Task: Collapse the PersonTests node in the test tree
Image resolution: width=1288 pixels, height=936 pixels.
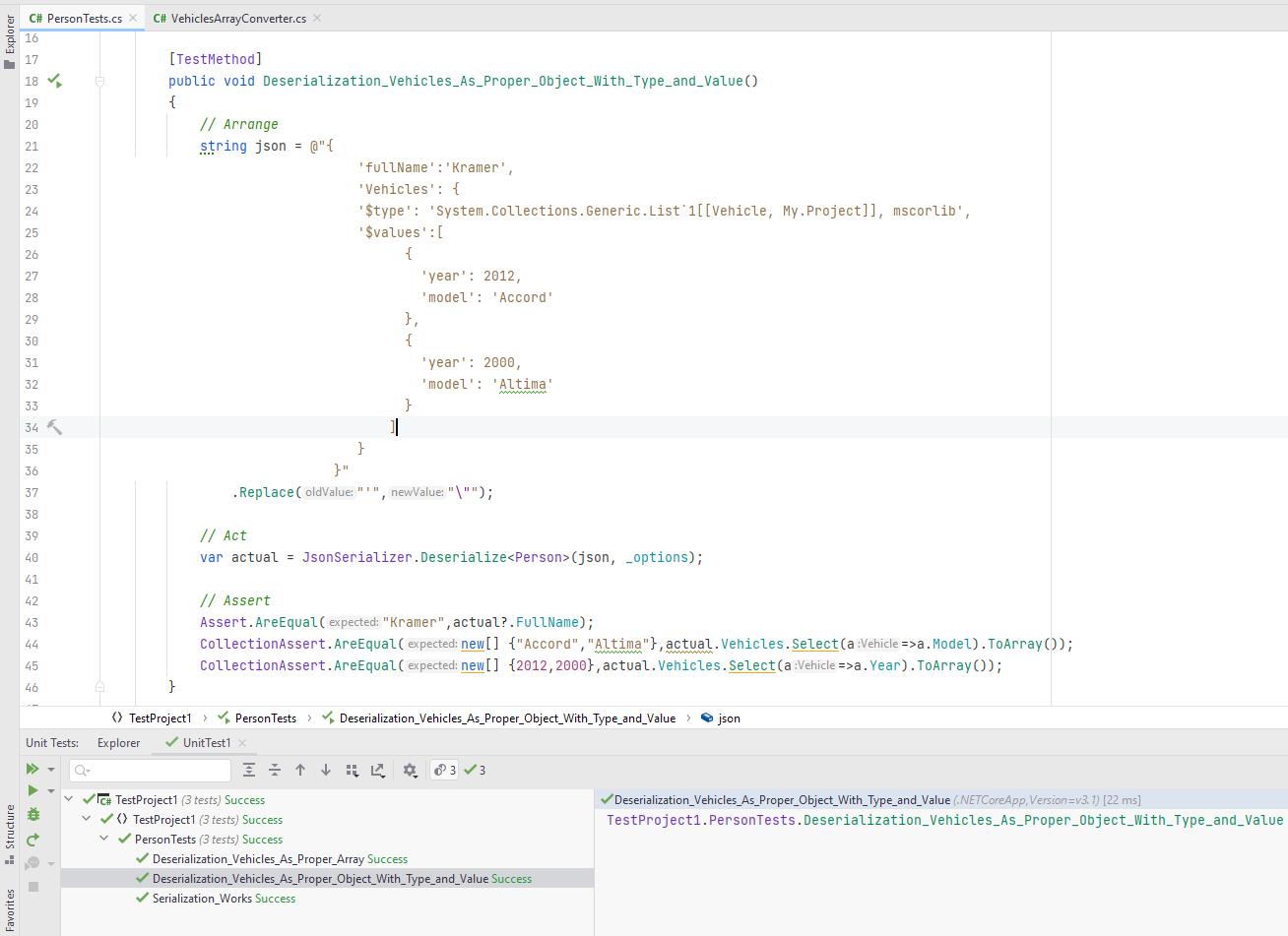Action: [103, 839]
